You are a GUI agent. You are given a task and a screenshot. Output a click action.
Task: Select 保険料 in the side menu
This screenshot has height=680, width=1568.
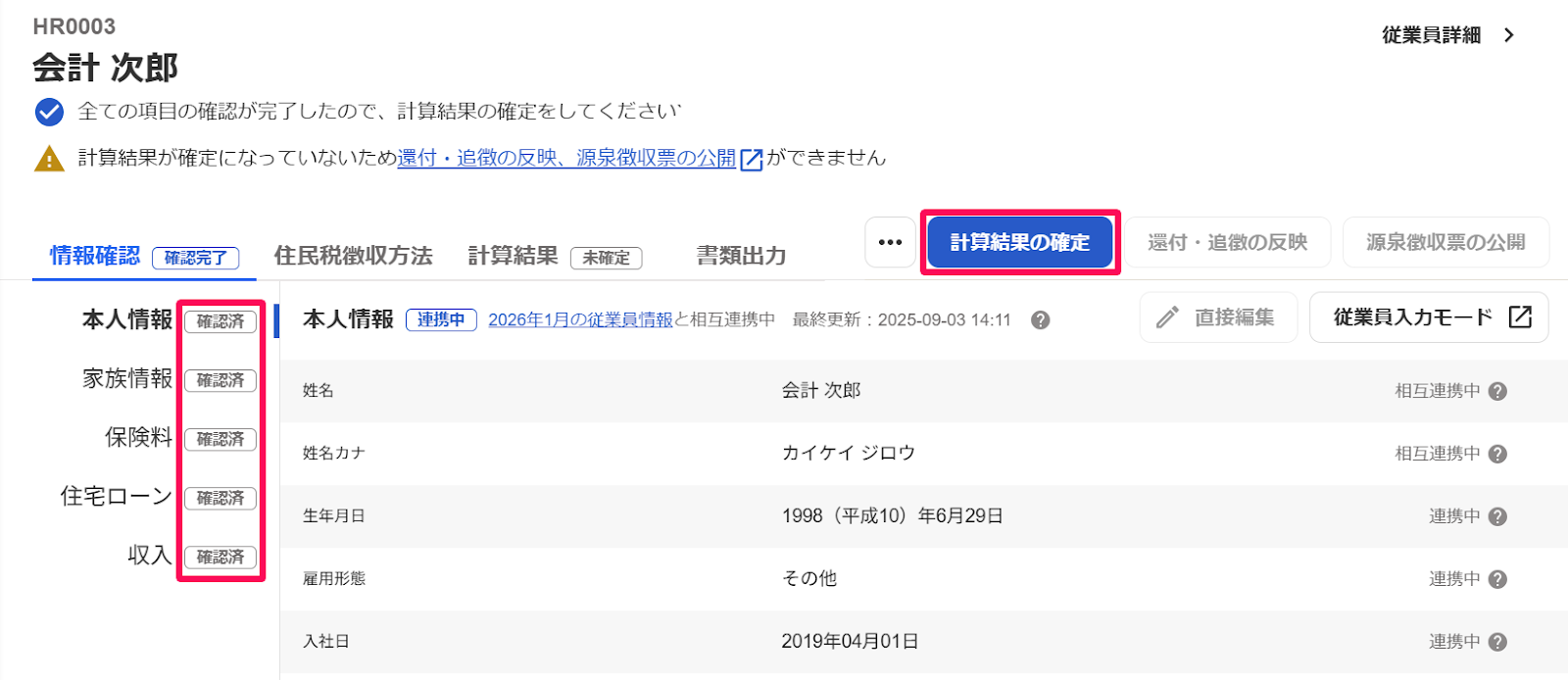point(139,437)
